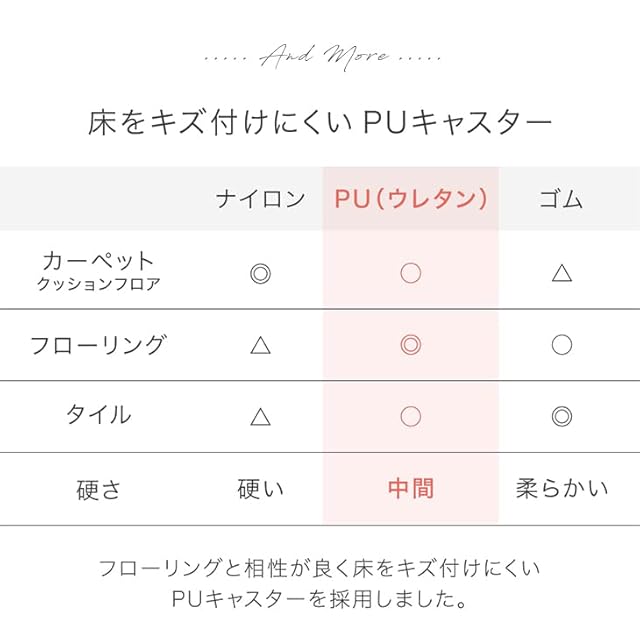The width and height of the screenshot is (640, 640).
Task: Click the circle for PU on tile
Action: [x=410, y=416]
